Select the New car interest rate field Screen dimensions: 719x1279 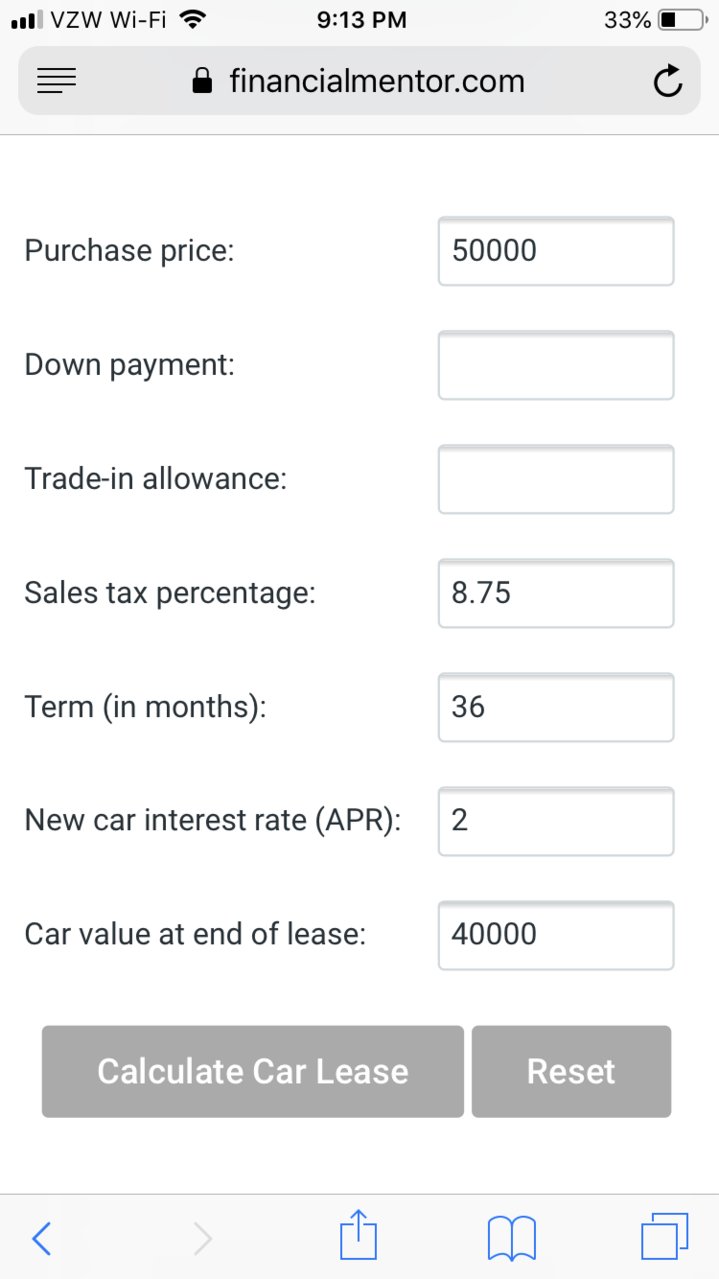(556, 821)
